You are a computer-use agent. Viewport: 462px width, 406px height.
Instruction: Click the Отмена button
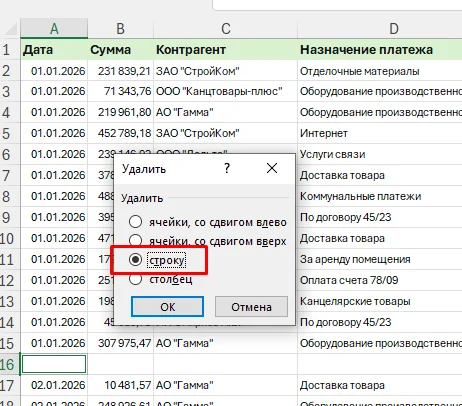[x=251, y=307]
